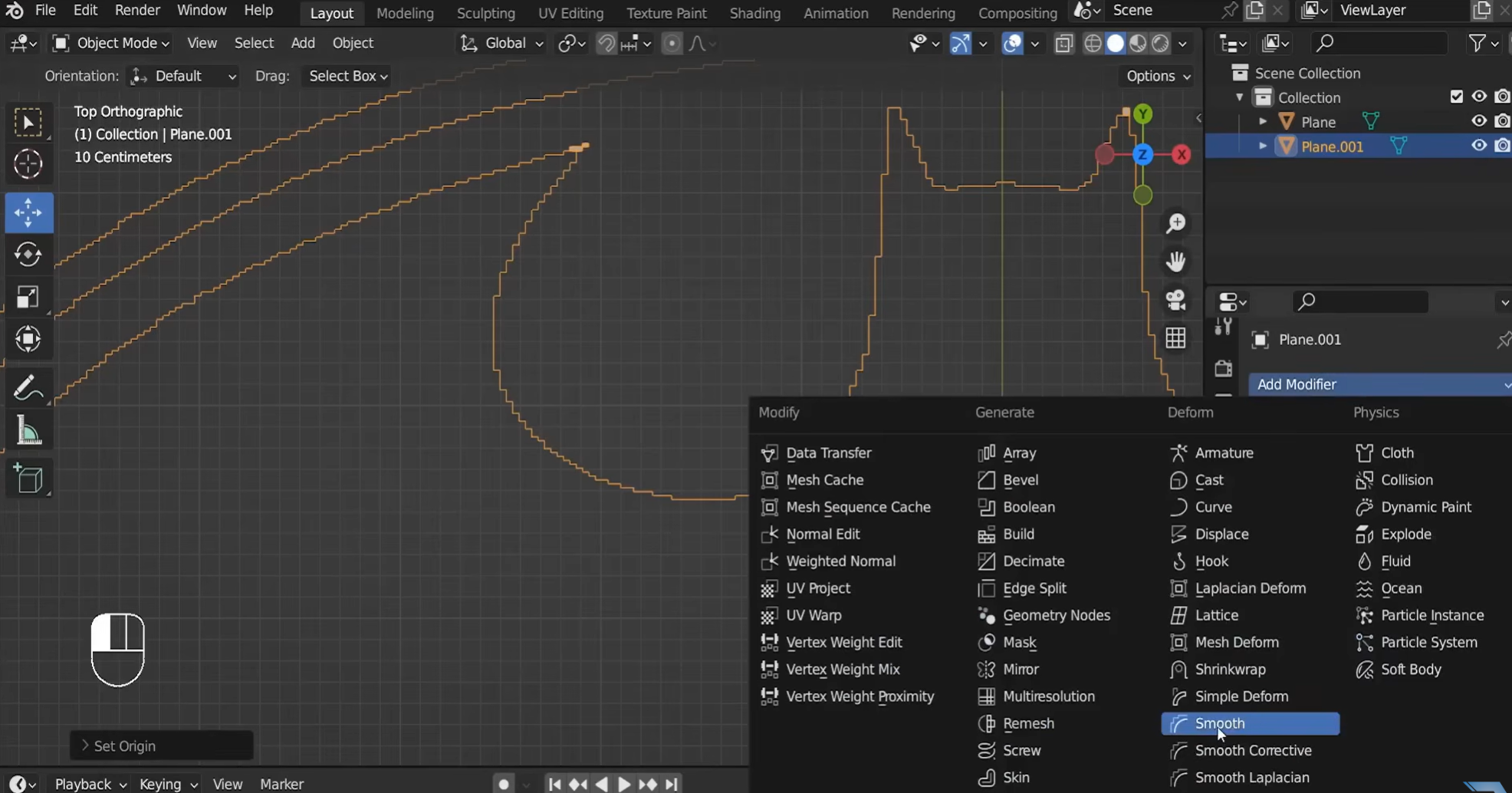
Task: Click the Z axis on navigation gizmo
Action: click(1142, 155)
